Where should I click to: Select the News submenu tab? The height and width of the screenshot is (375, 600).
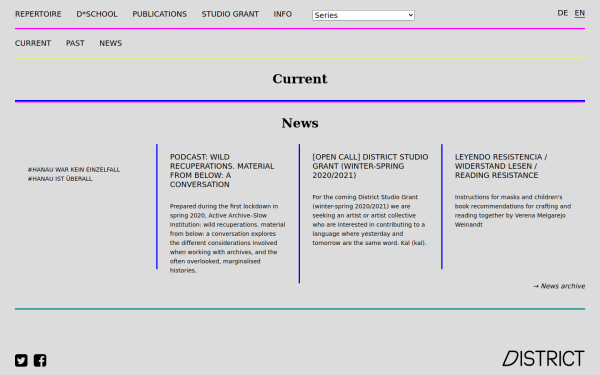point(111,43)
